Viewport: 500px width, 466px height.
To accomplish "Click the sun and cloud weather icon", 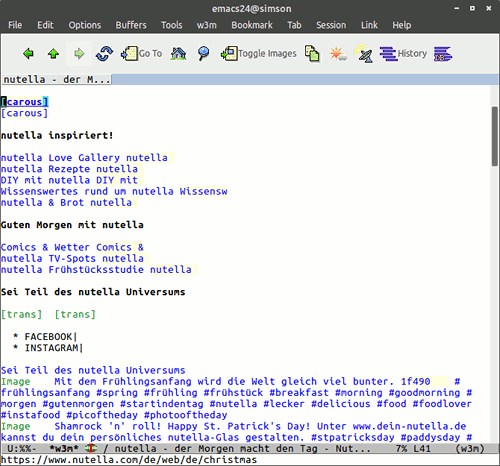I will click(338, 53).
